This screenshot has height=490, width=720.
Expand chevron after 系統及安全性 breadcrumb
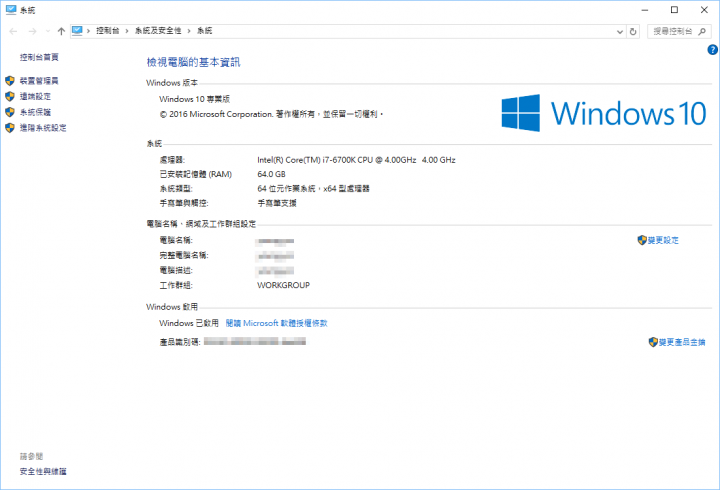pos(189,31)
